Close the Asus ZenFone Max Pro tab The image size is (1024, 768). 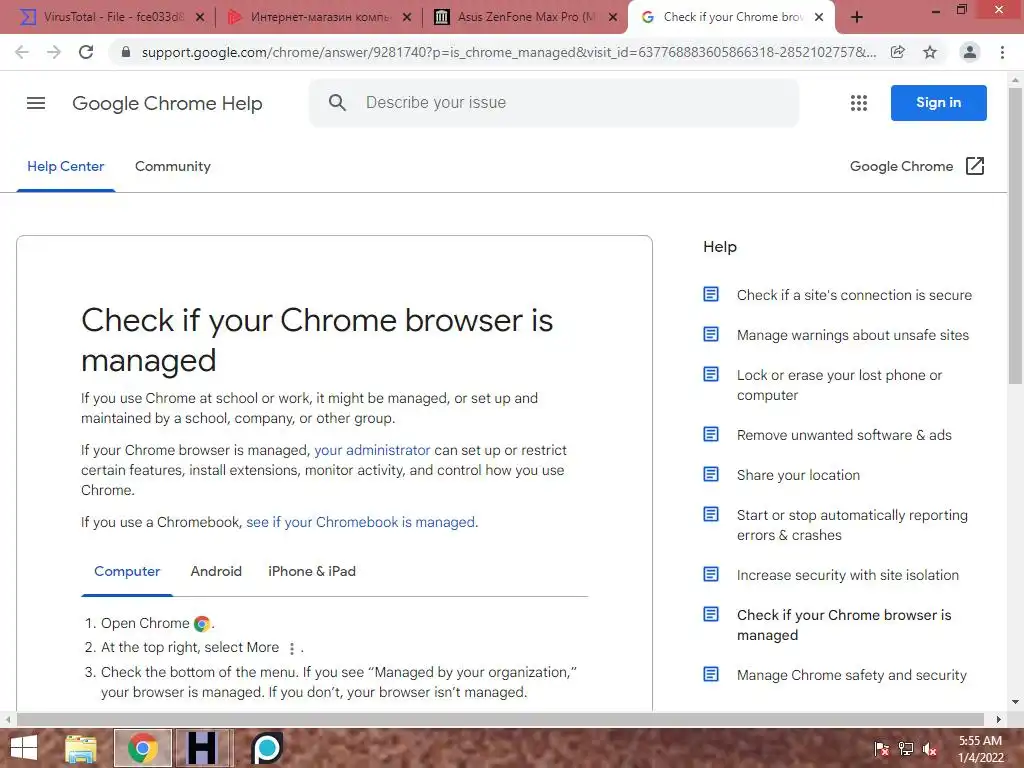(x=613, y=17)
